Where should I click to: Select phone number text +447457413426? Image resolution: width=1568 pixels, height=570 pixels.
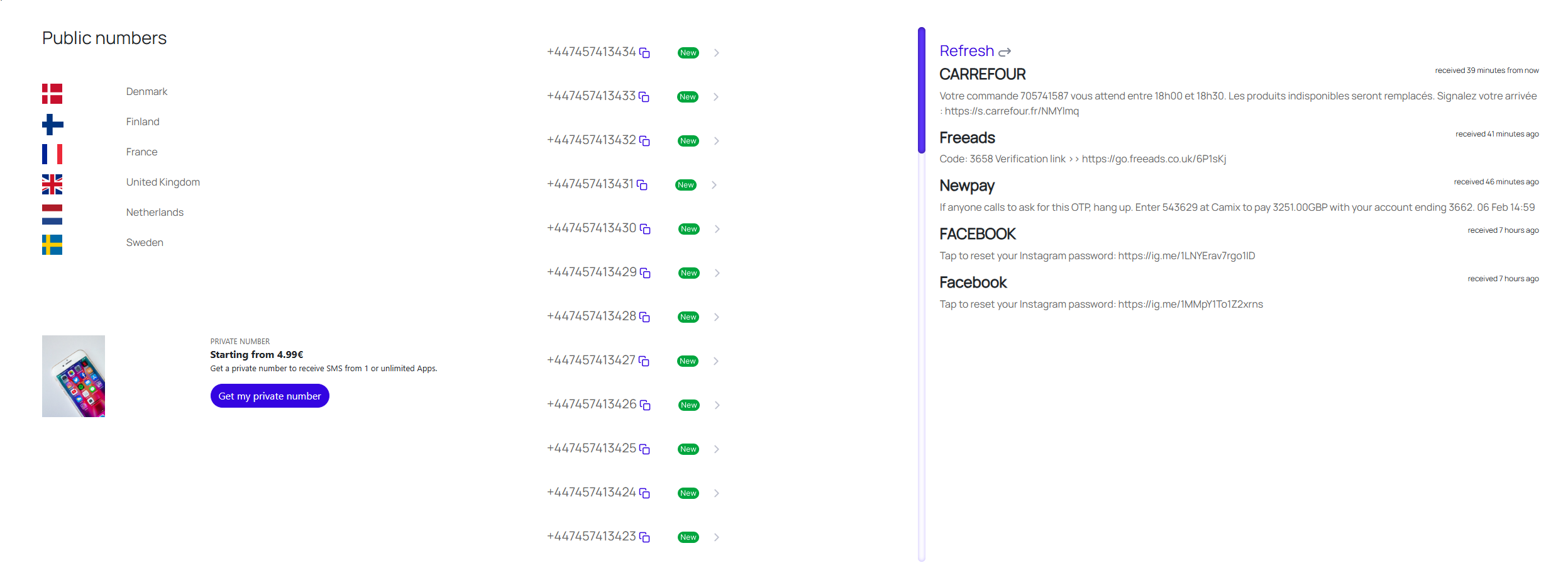tap(592, 405)
